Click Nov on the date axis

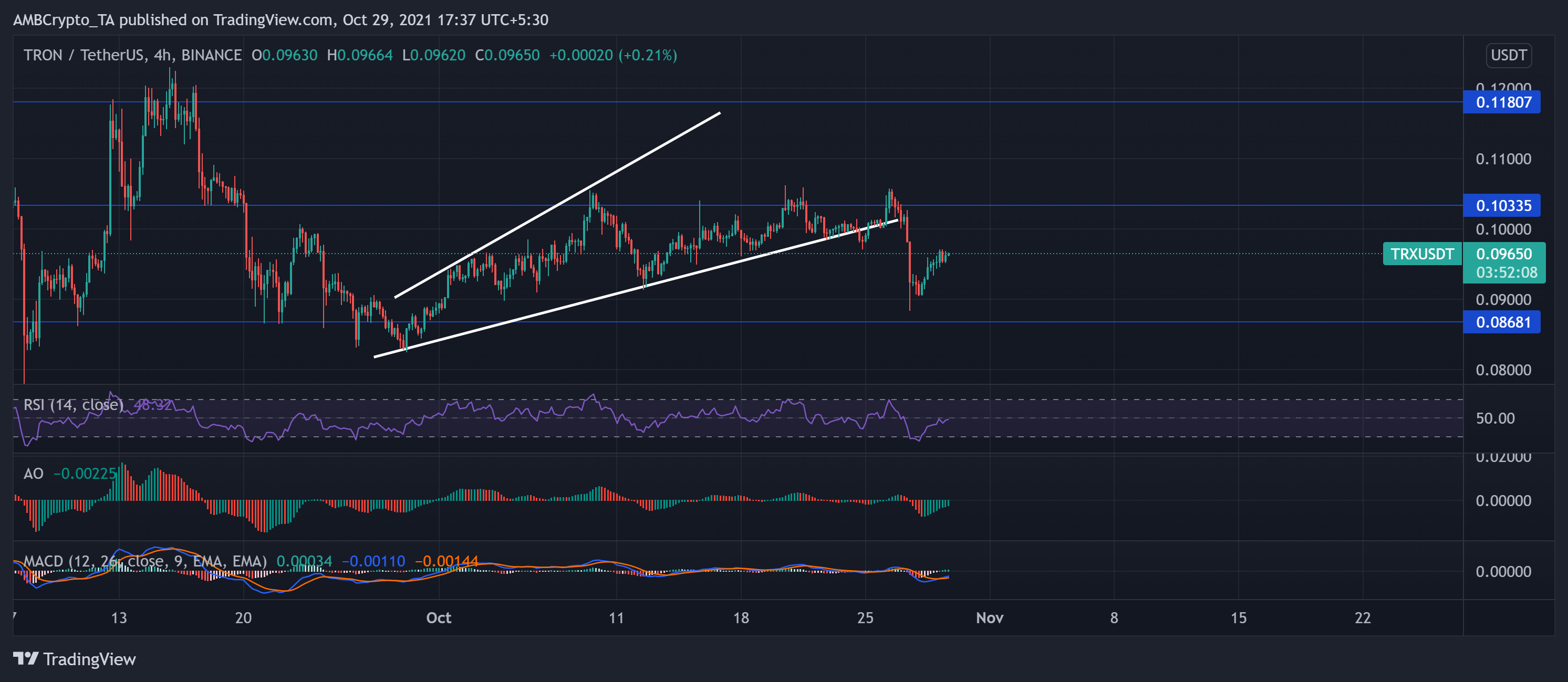[991, 617]
